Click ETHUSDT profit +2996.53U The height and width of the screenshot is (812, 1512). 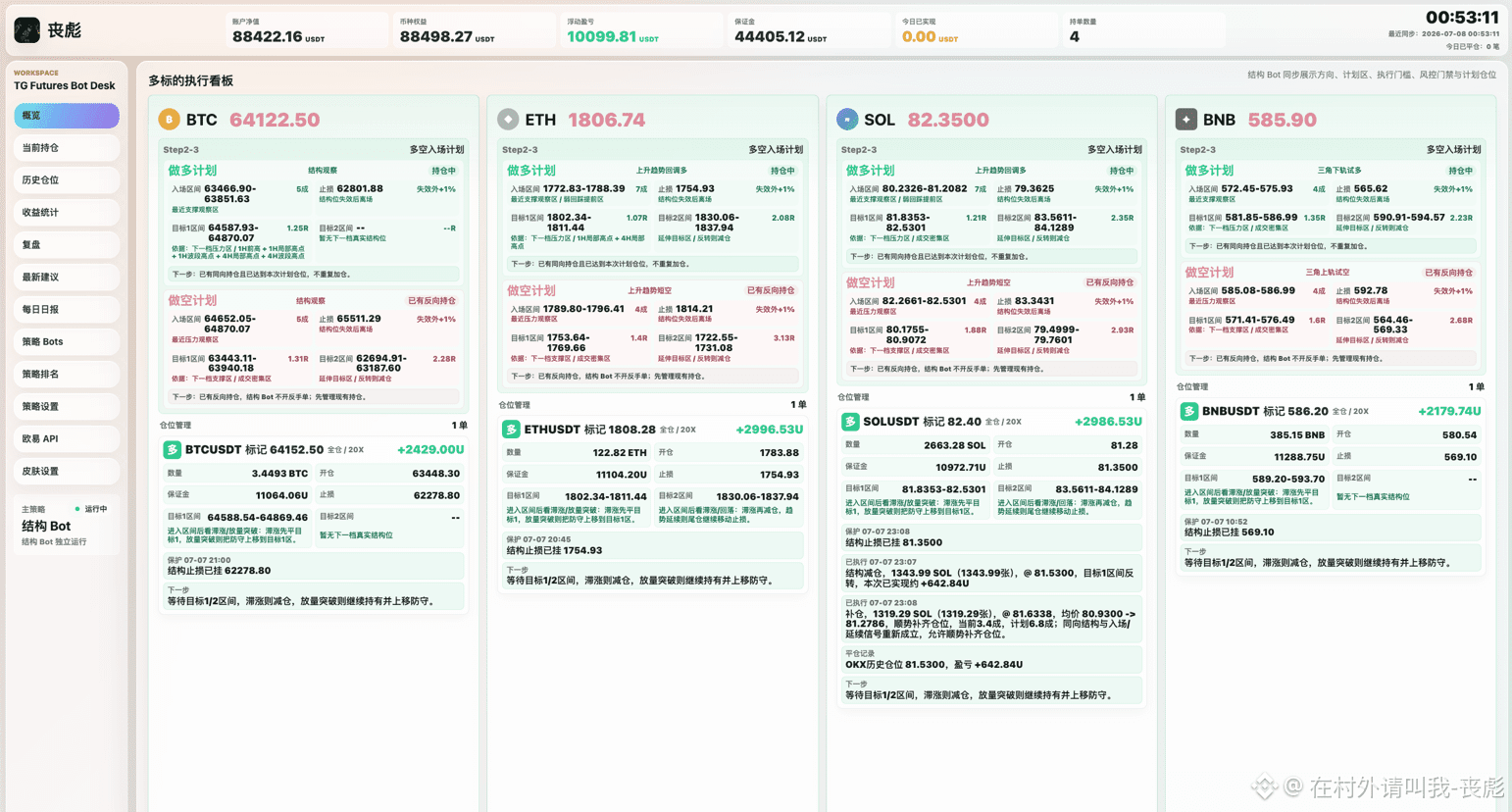(x=770, y=430)
